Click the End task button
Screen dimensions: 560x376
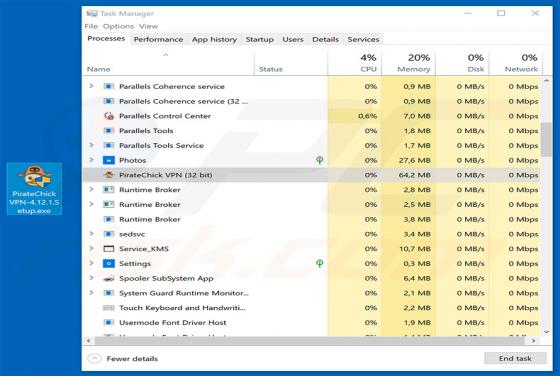pos(515,358)
